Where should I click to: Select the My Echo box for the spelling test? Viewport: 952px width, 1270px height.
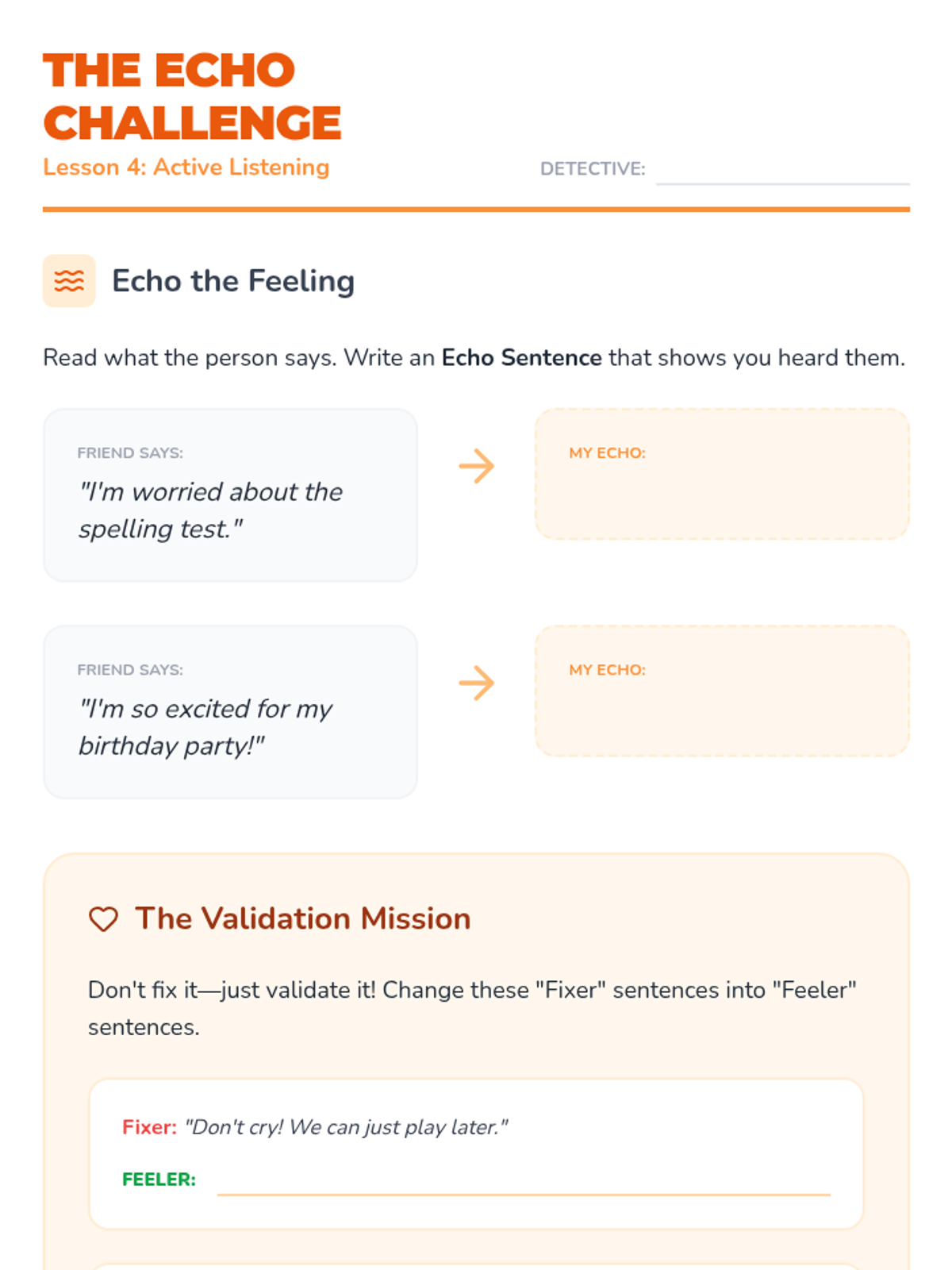pos(722,475)
